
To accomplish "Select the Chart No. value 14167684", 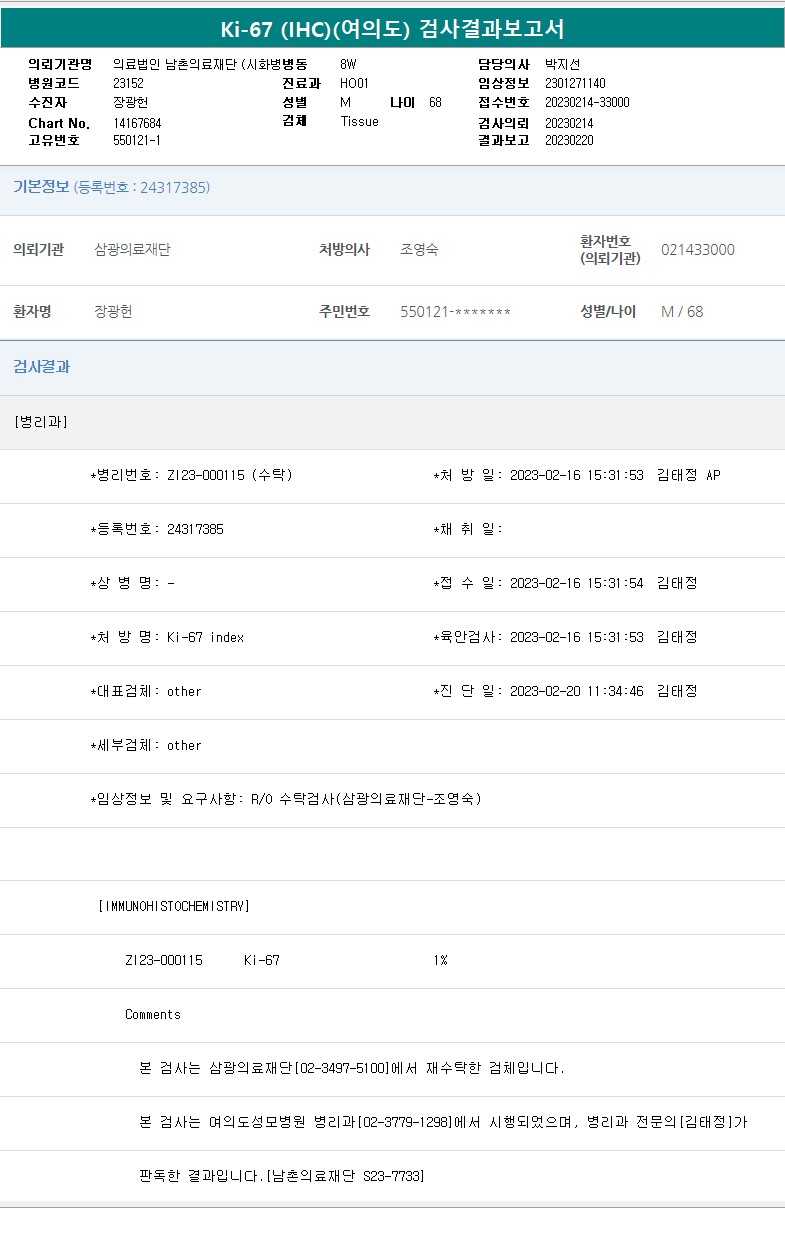I will click(137, 123).
